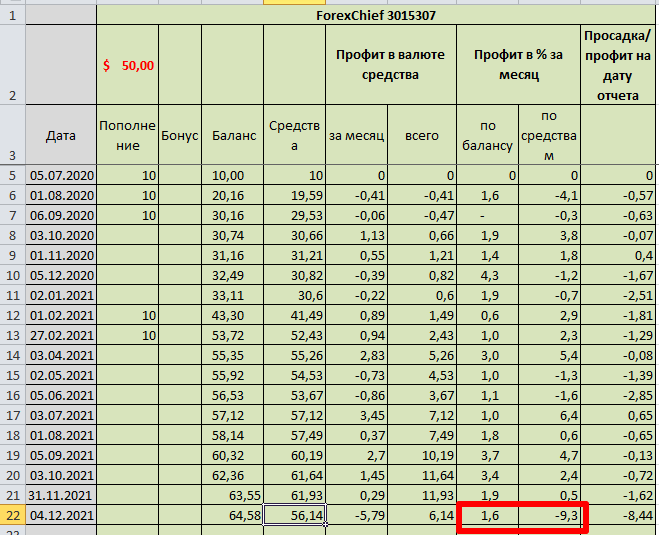Select balance cell 64,58
Image resolution: width=659 pixels, height=535 pixels.
pyautogui.click(x=233, y=515)
